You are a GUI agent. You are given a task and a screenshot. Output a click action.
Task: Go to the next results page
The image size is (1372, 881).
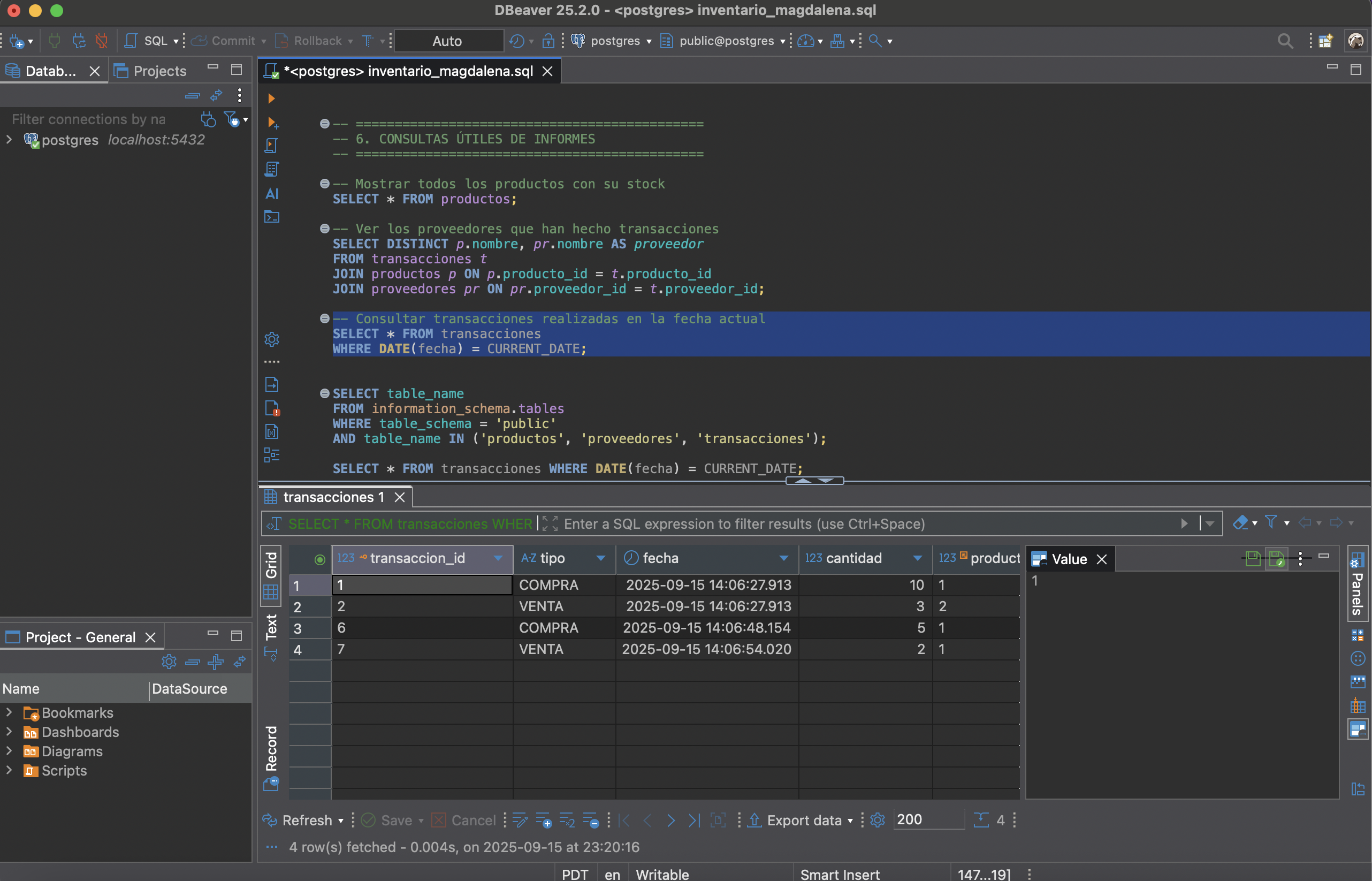(x=670, y=821)
